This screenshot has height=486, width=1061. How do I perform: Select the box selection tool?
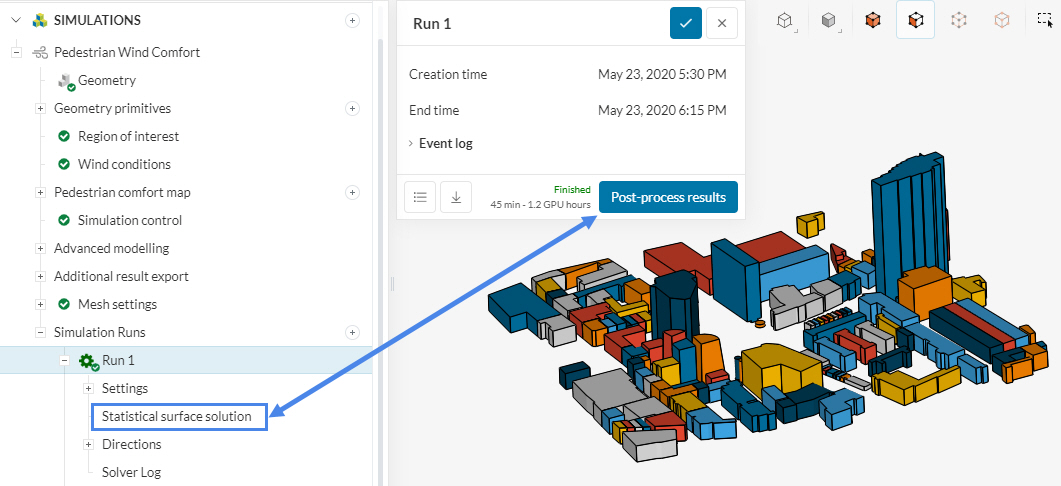click(x=1047, y=20)
